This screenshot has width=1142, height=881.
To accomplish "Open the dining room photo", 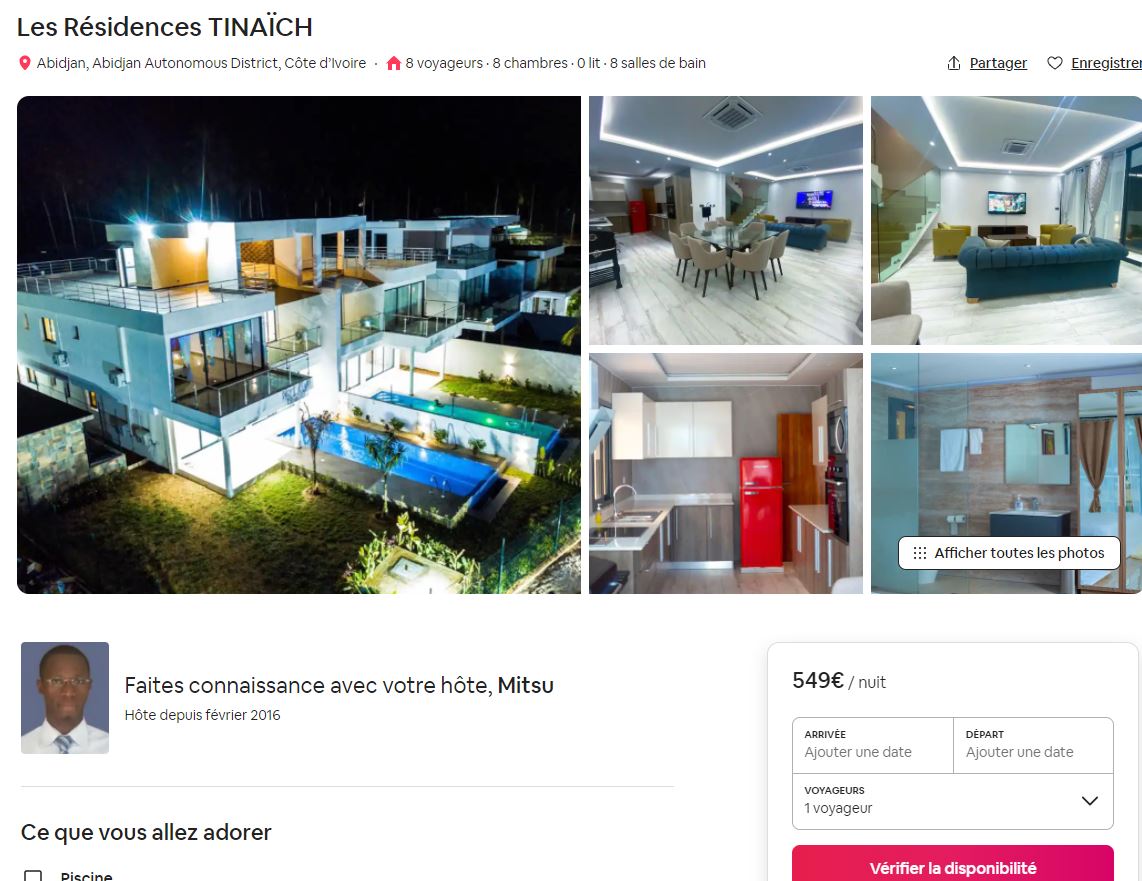I will [x=725, y=220].
